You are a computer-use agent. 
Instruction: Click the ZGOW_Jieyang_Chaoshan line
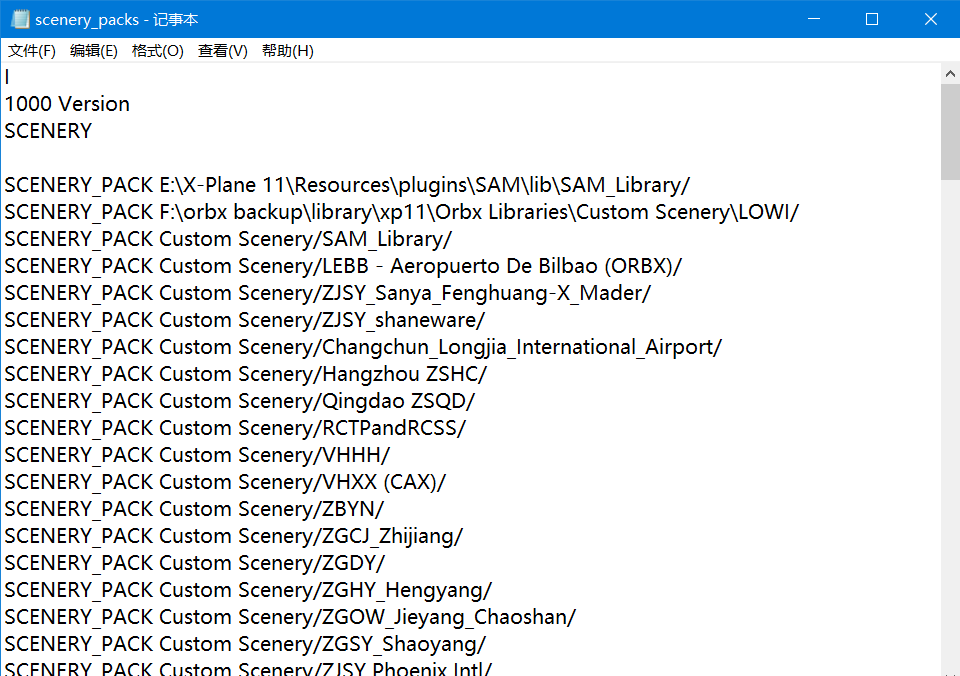click(x=291, y=616)
